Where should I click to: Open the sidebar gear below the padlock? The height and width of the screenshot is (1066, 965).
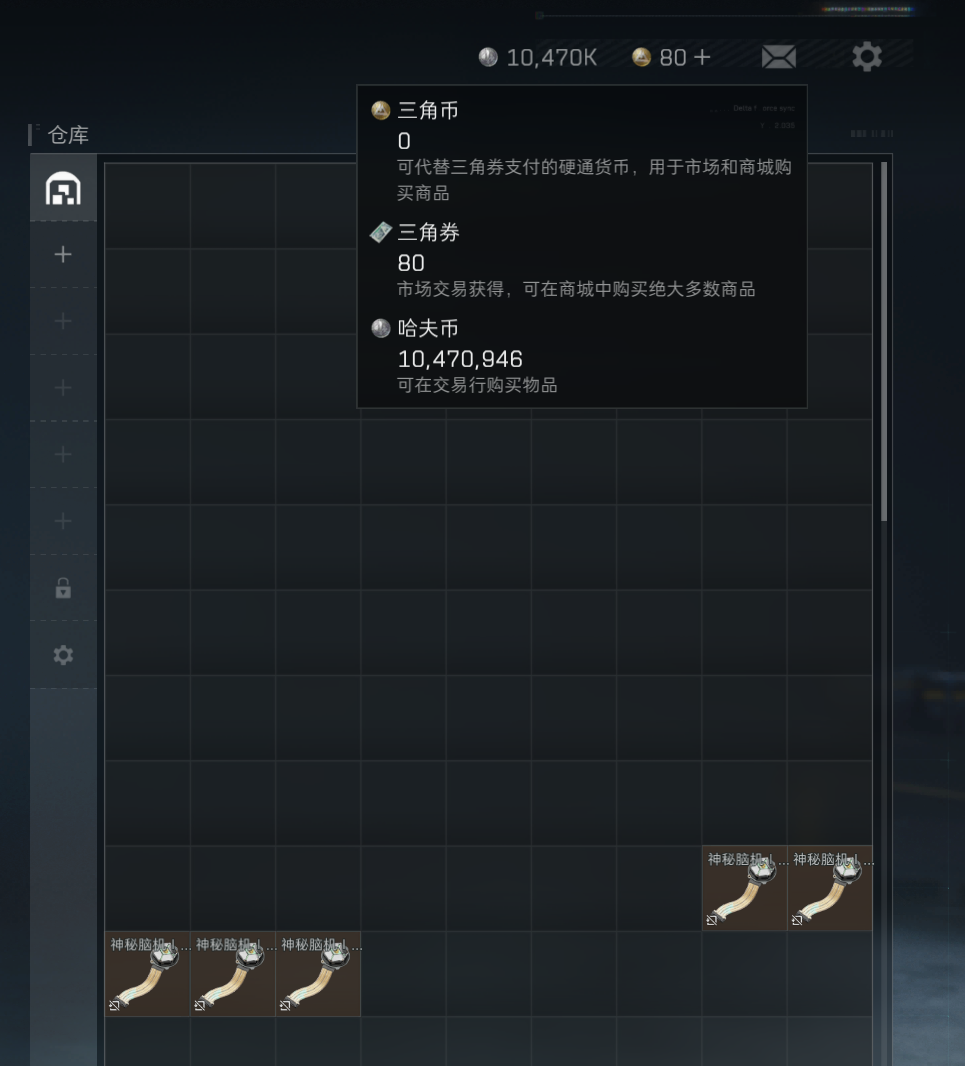[x=63, y=655]
